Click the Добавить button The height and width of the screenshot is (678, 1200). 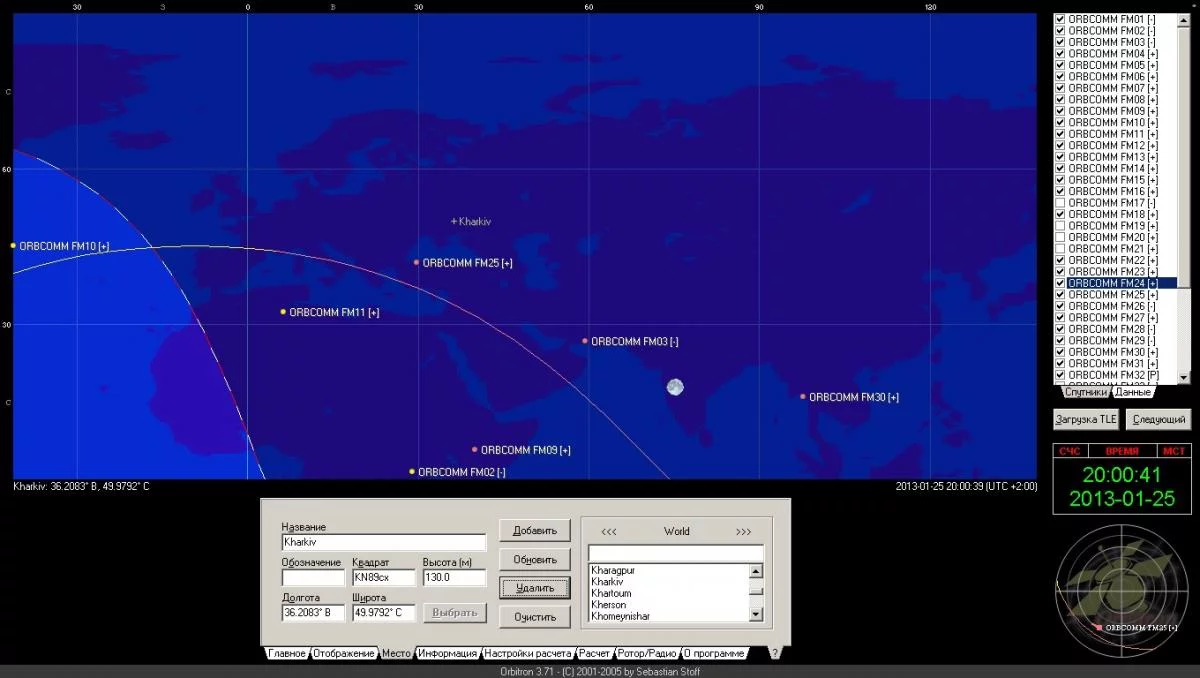pyautogui.click(x=535, y=530)
